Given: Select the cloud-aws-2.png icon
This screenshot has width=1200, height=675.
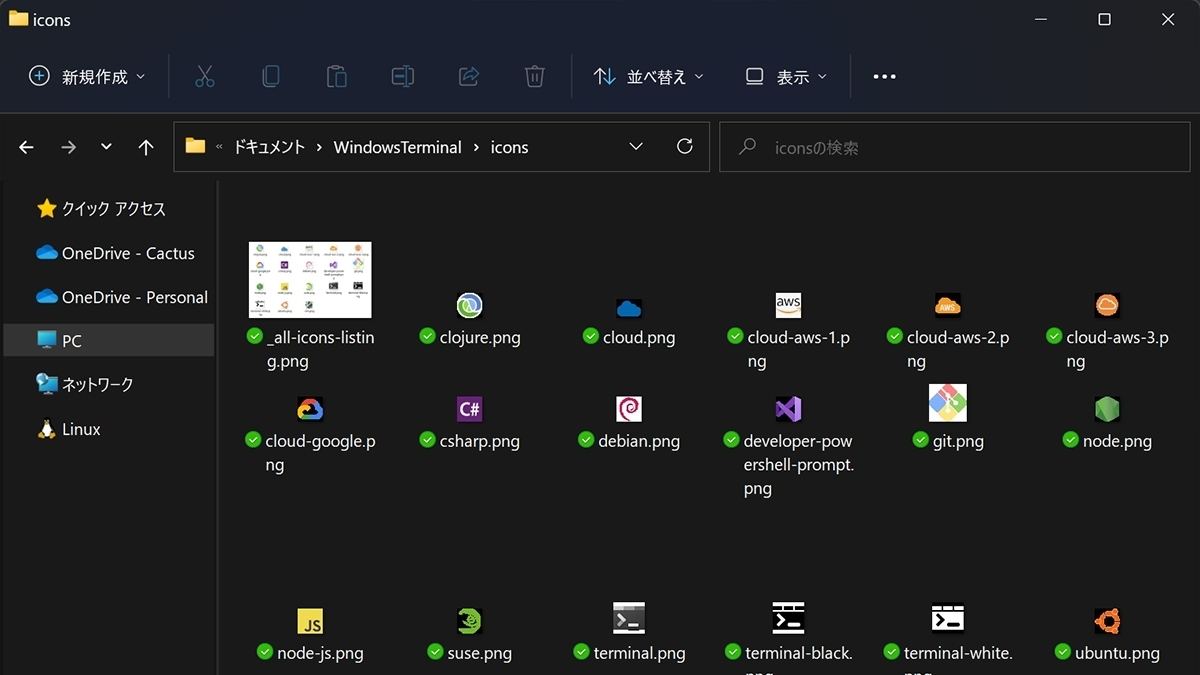Looking at the screenshot, I should (x=948, y=305).
